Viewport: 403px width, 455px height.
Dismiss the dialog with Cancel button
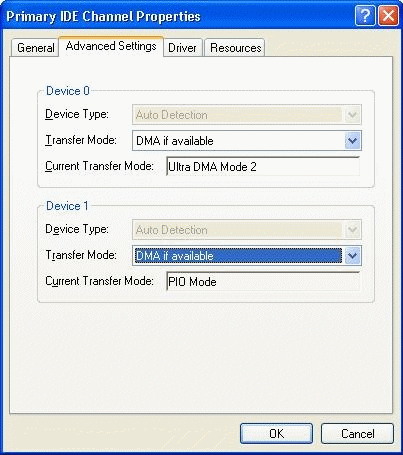click(x=357, y=434)
